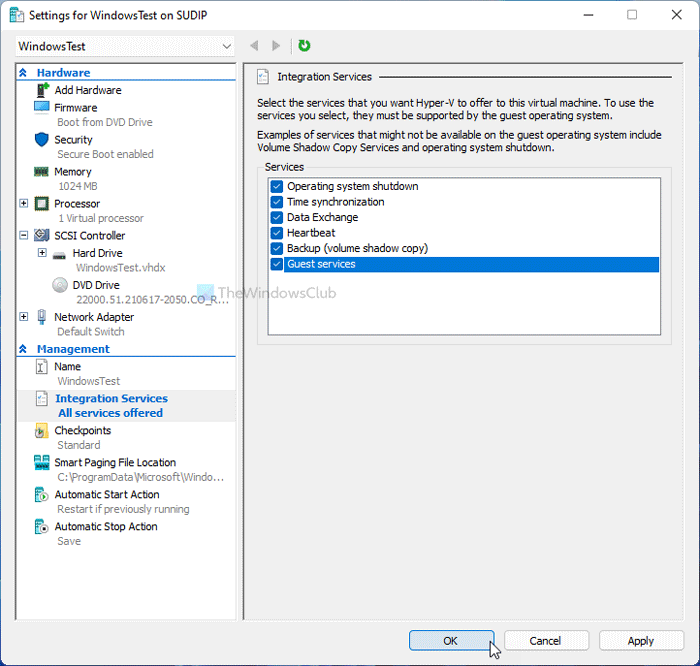Click the Processor icon
Image resolution: width=700 pixels, height=666 pixels.
pos(42,204)
